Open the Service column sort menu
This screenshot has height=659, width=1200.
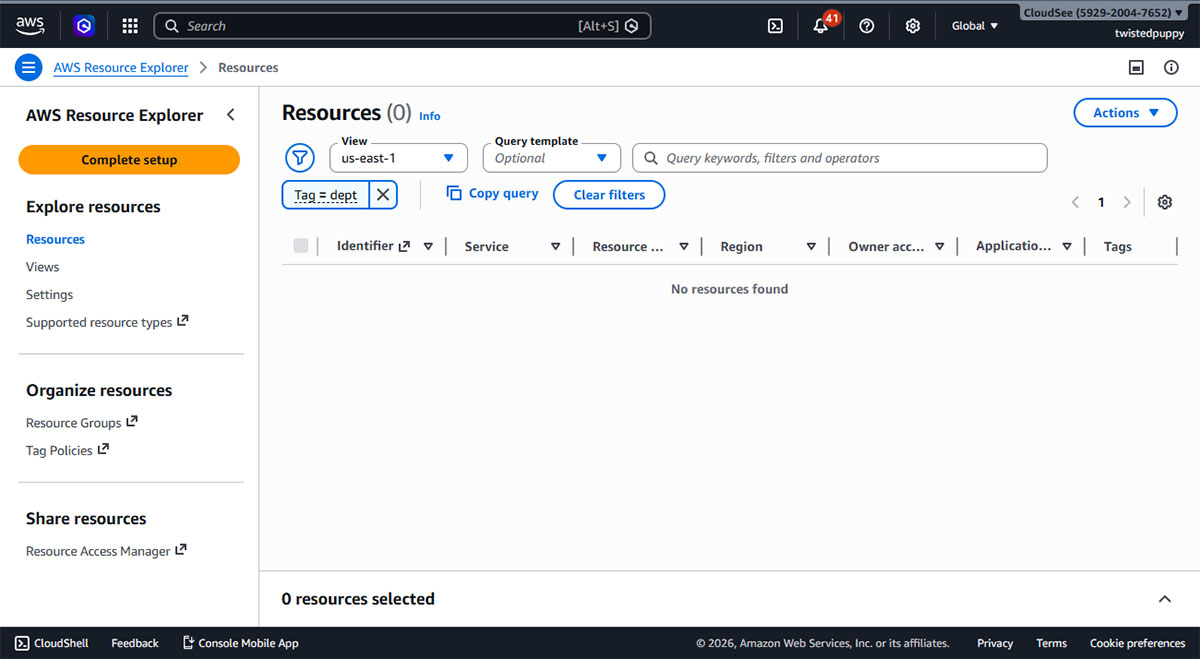[x=556, y=247]
